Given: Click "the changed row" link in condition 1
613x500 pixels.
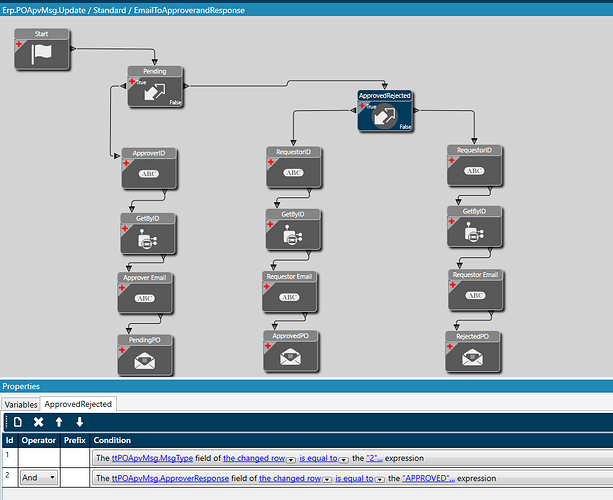Looking at the screenshot, I should [254, 458].
